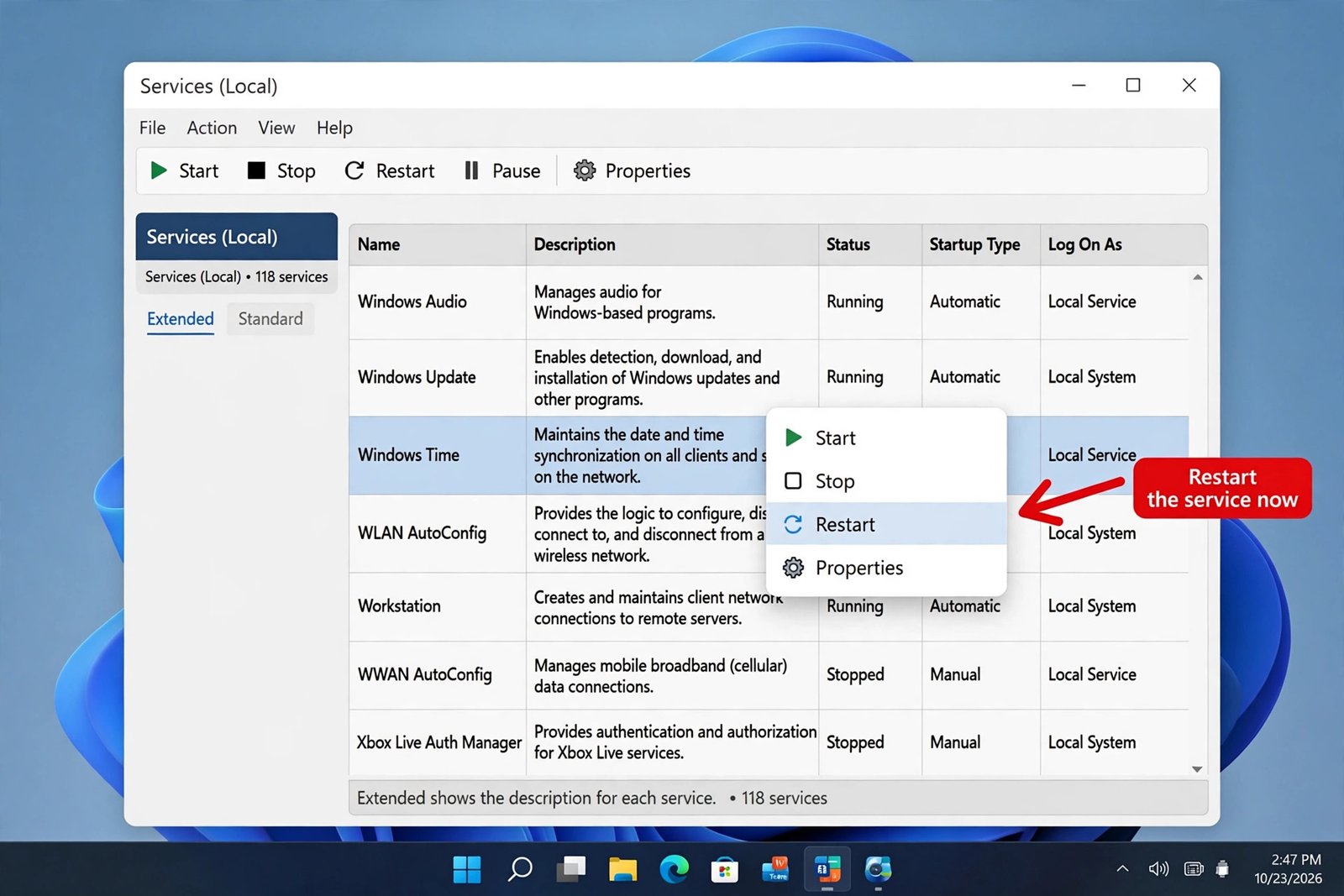
Task: Select Services (Local) in the left pane
Action: [x=237, y=237]
